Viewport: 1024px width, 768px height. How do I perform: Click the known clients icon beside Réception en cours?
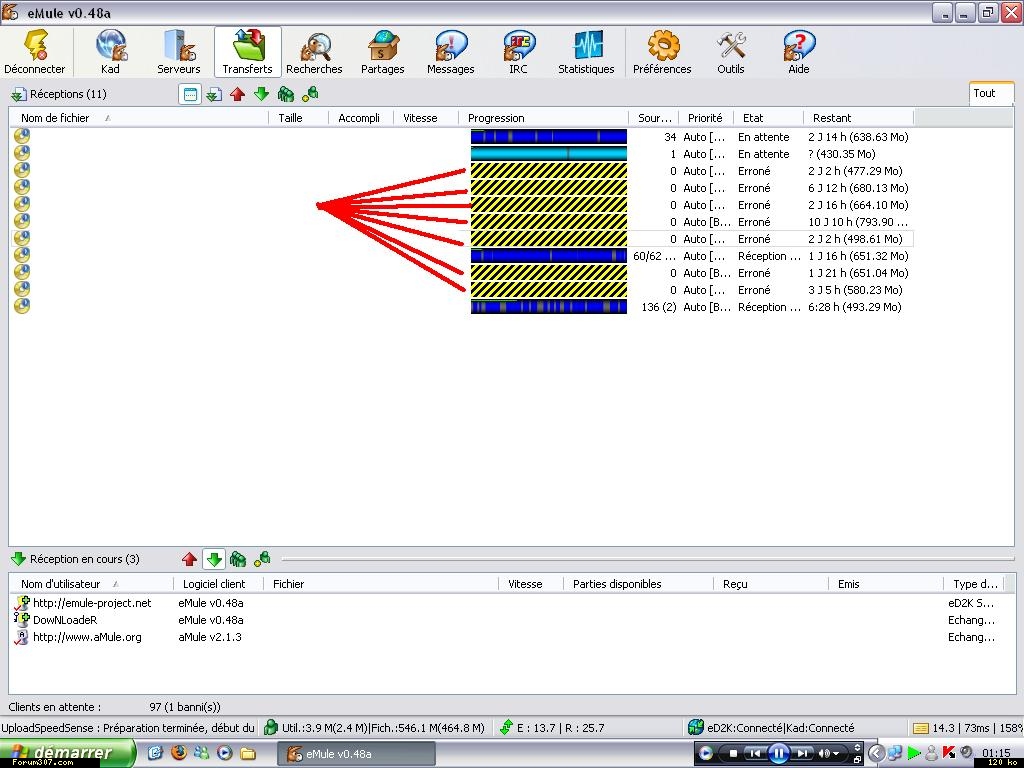click(263, 559)
